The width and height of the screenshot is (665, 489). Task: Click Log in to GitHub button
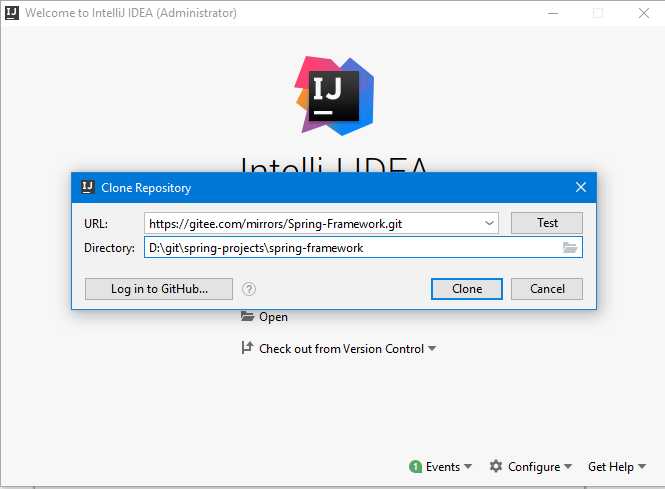tap(159, 289)
